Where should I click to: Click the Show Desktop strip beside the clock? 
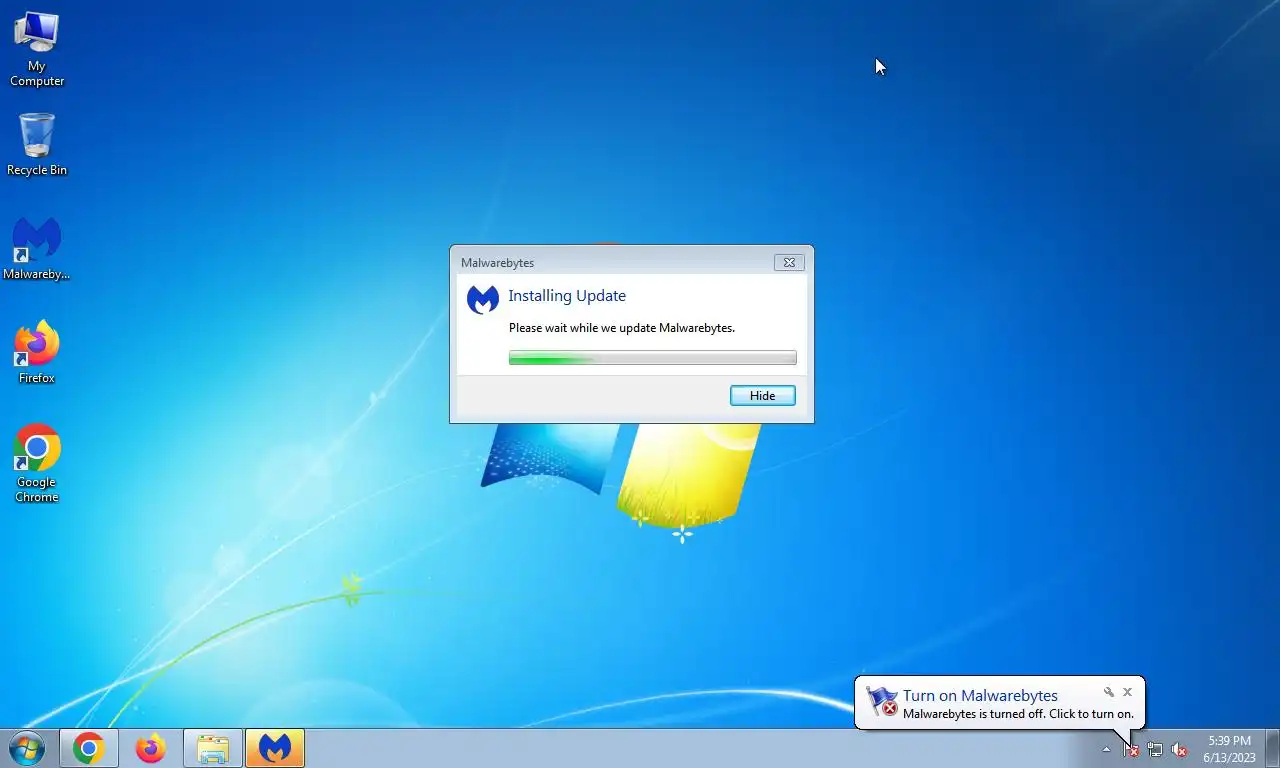(1272, 749)
